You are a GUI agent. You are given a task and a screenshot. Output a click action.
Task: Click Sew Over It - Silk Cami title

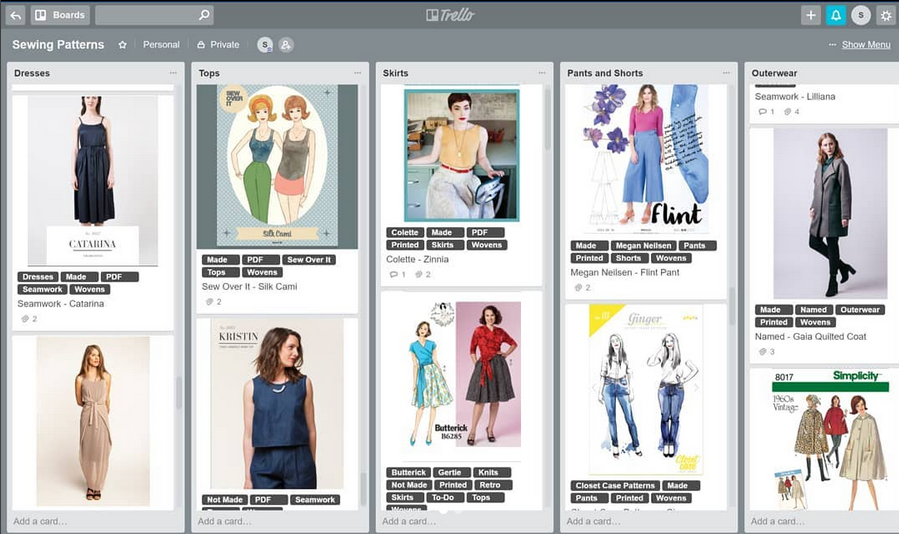[x=249, y=286]
